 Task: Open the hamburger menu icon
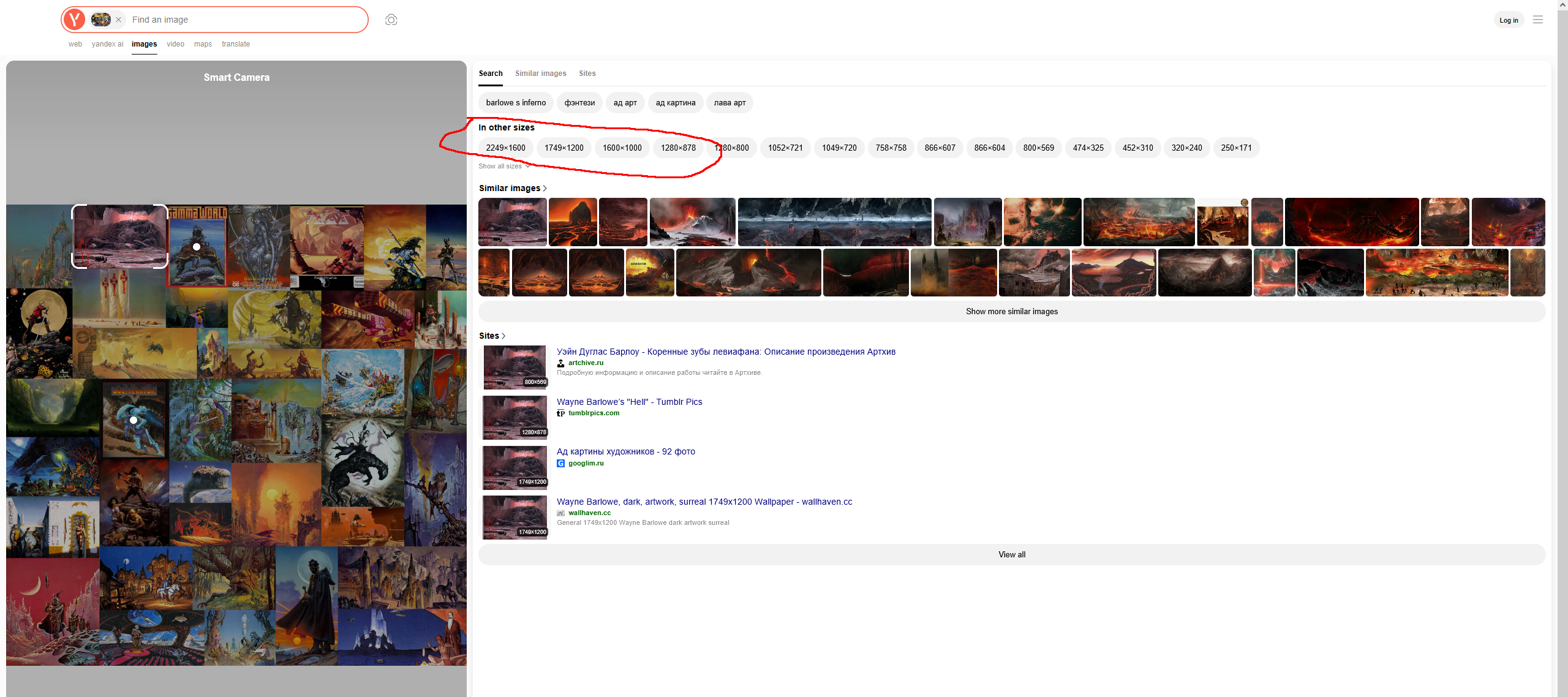pos(1537,20)
